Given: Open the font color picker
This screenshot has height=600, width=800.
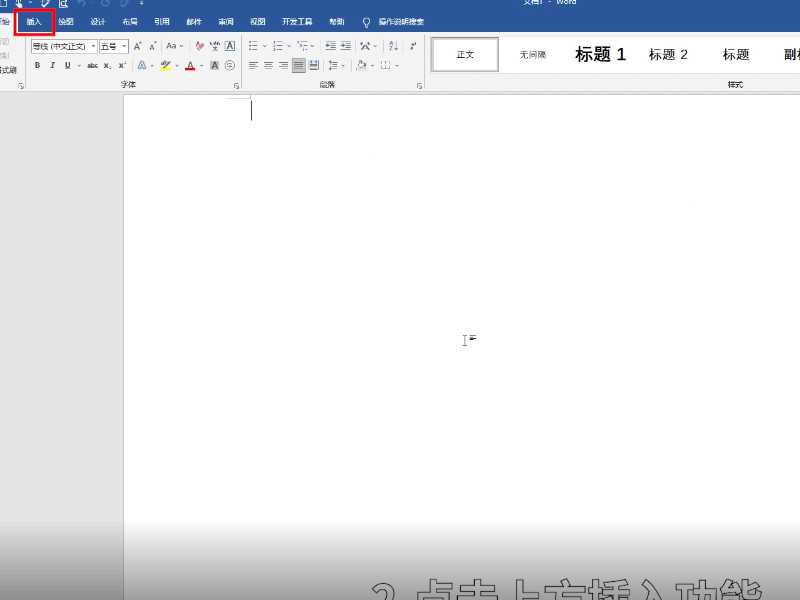Looking at the screenshot, I should 190,65.
